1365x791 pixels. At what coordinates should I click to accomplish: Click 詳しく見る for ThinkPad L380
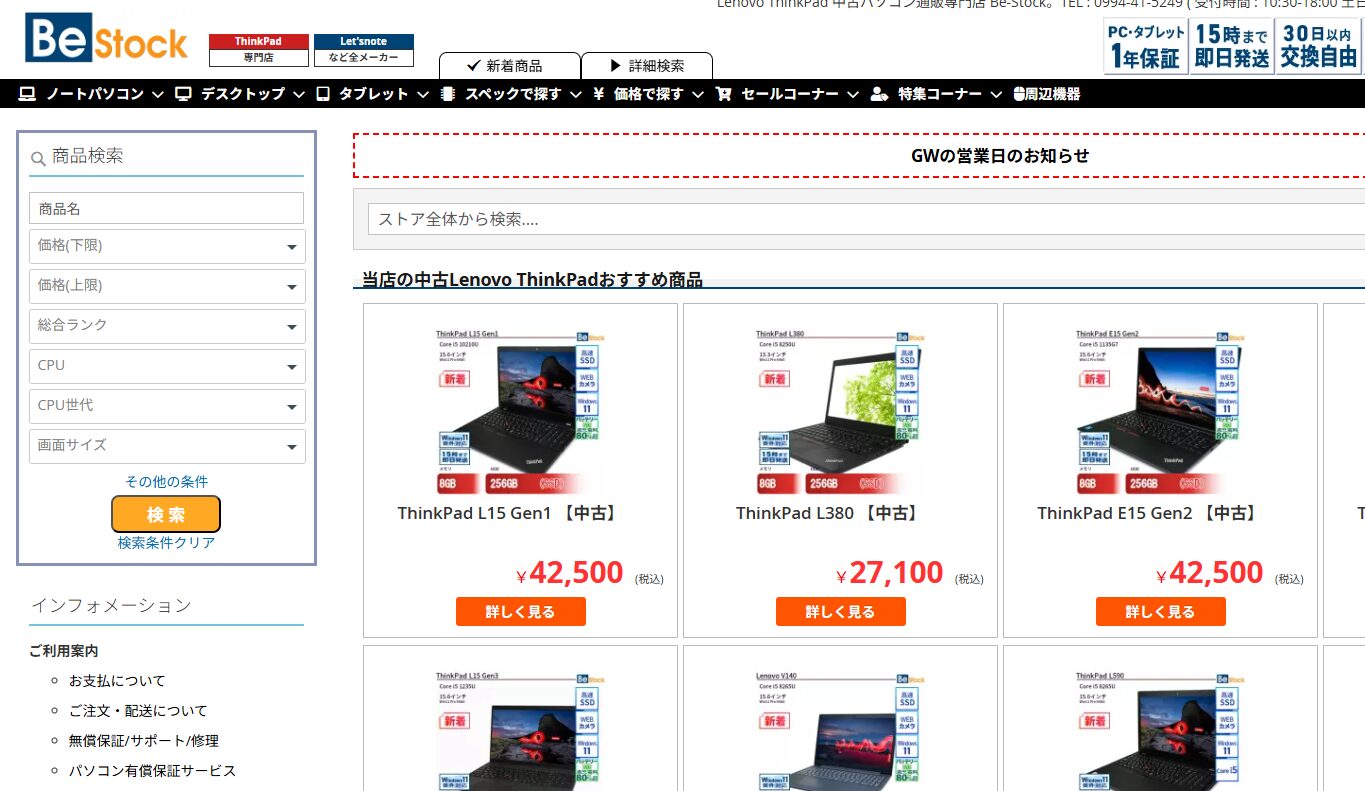point(840,612)
